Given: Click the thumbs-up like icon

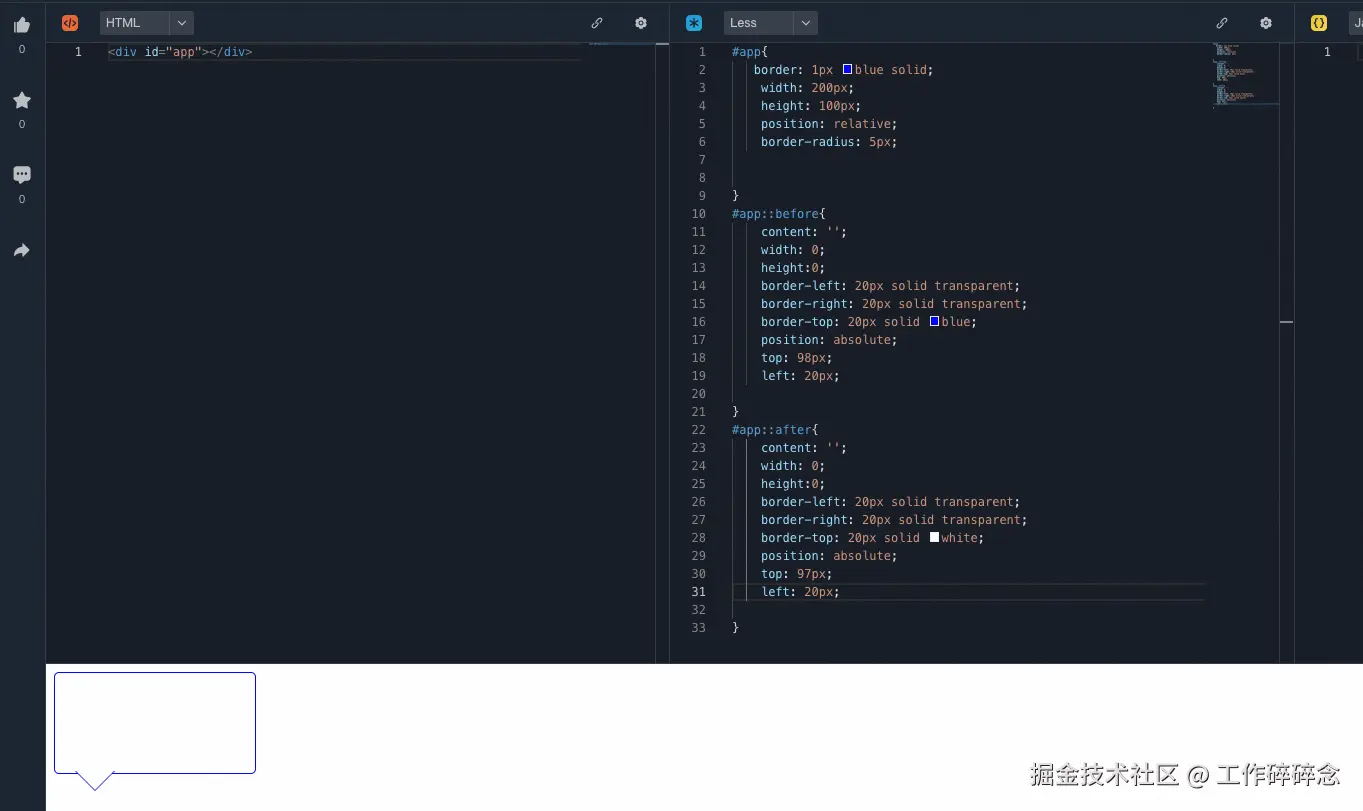Looking at the screenshot, I should pyautogui.click(x=22, y=25).
